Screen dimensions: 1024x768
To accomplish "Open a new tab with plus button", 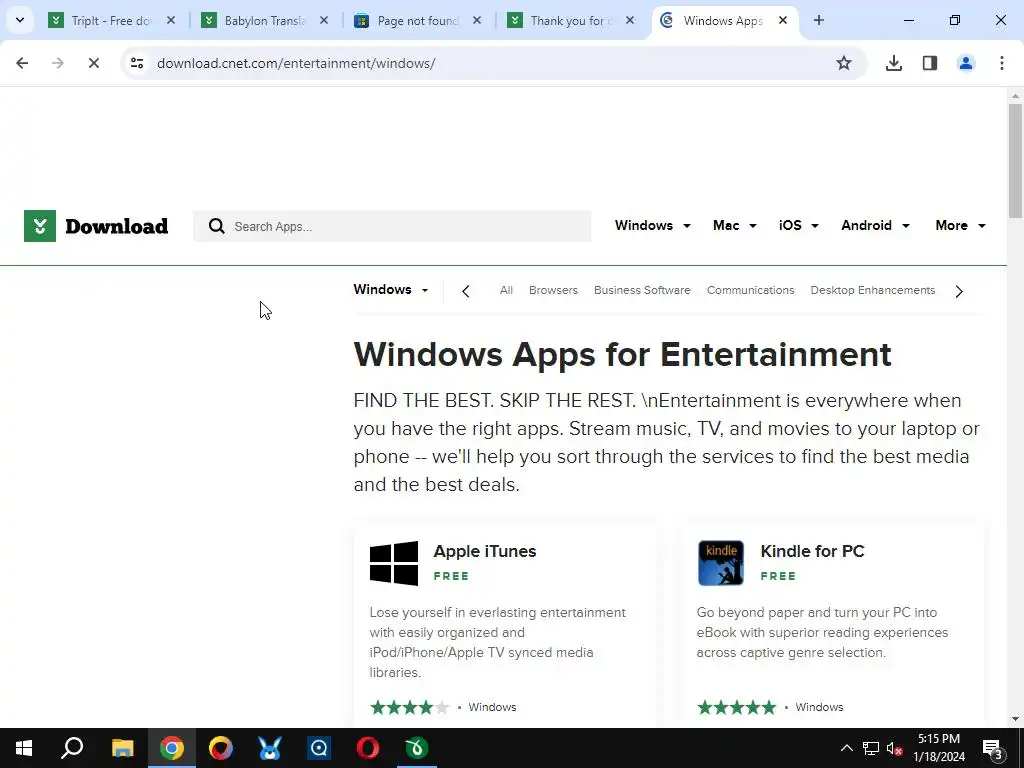I will (x=819, y=20).
